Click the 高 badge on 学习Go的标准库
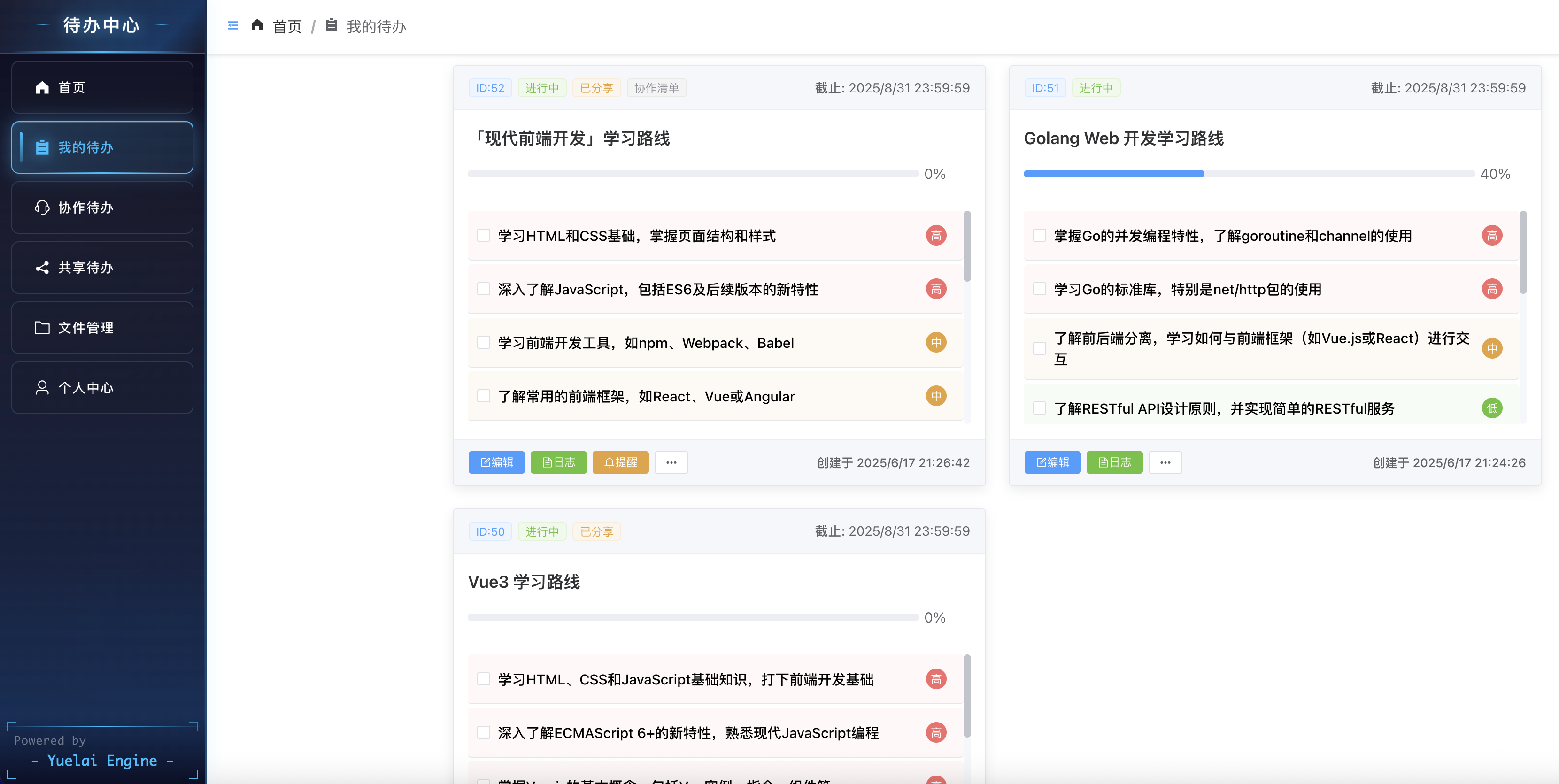 coord(1492,289)
